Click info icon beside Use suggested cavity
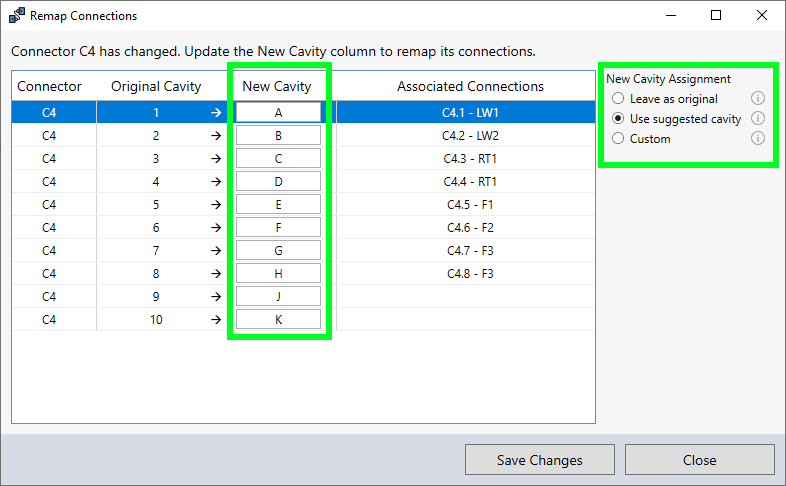 pos(757,118)
